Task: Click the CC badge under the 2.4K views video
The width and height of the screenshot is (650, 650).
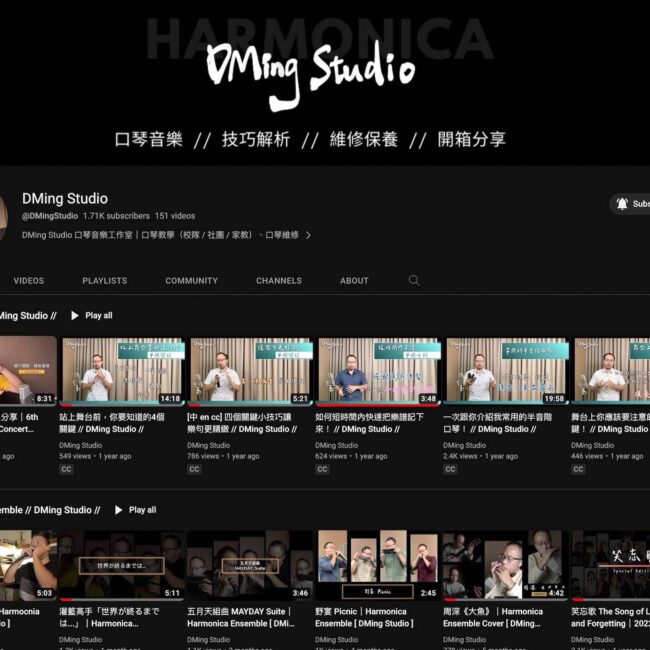Action: pos(450,469)
